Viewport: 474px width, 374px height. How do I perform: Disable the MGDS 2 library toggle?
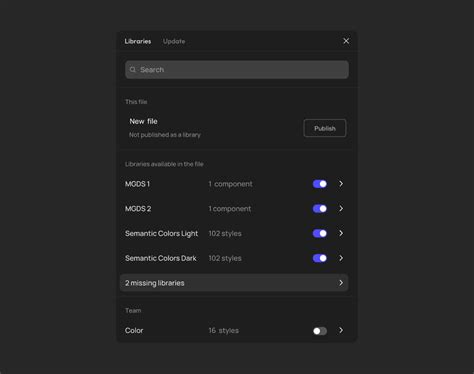coord(320,209)
